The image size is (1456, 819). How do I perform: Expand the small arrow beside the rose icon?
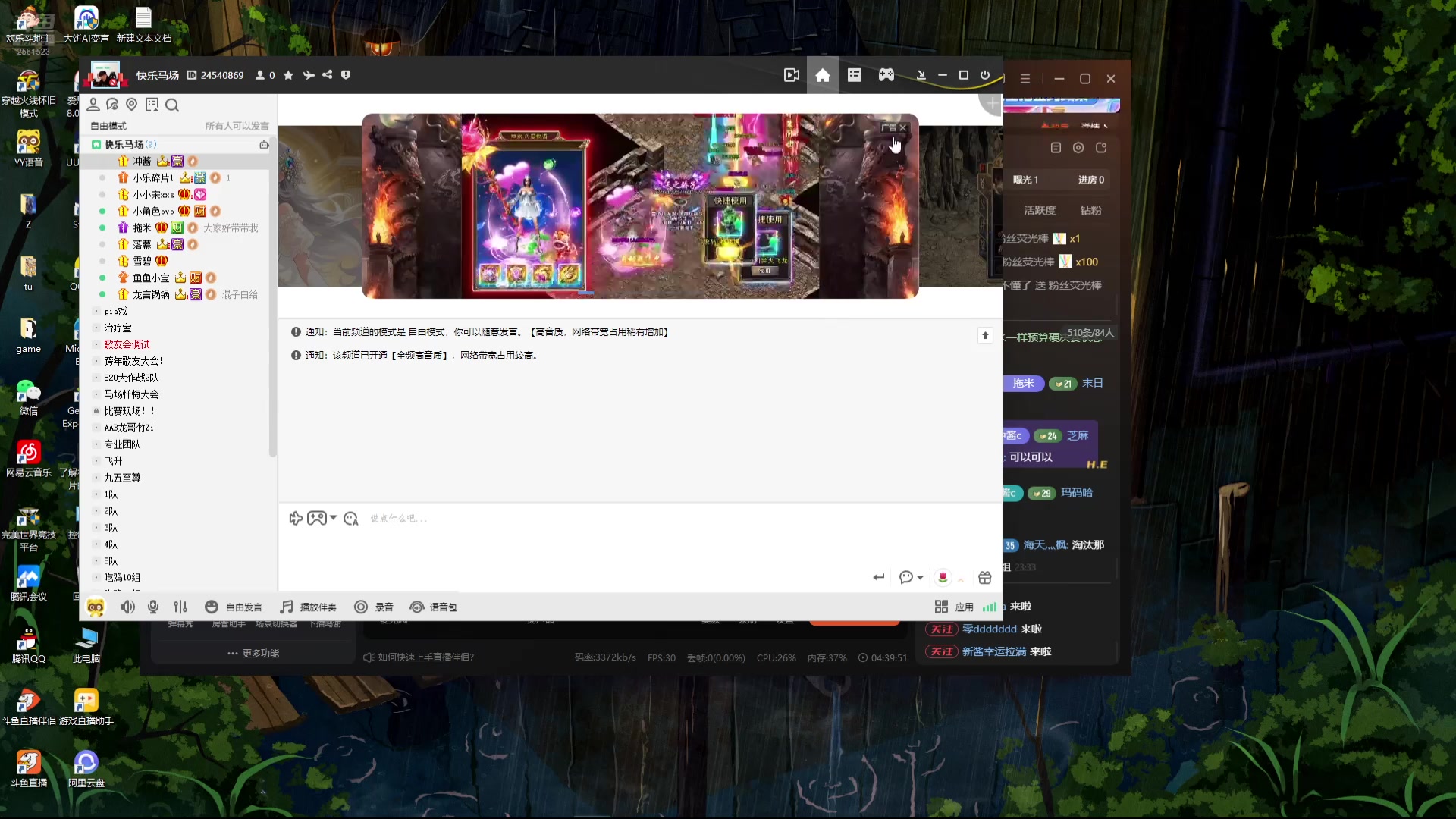pyautogui.click(x=961, y=579)
